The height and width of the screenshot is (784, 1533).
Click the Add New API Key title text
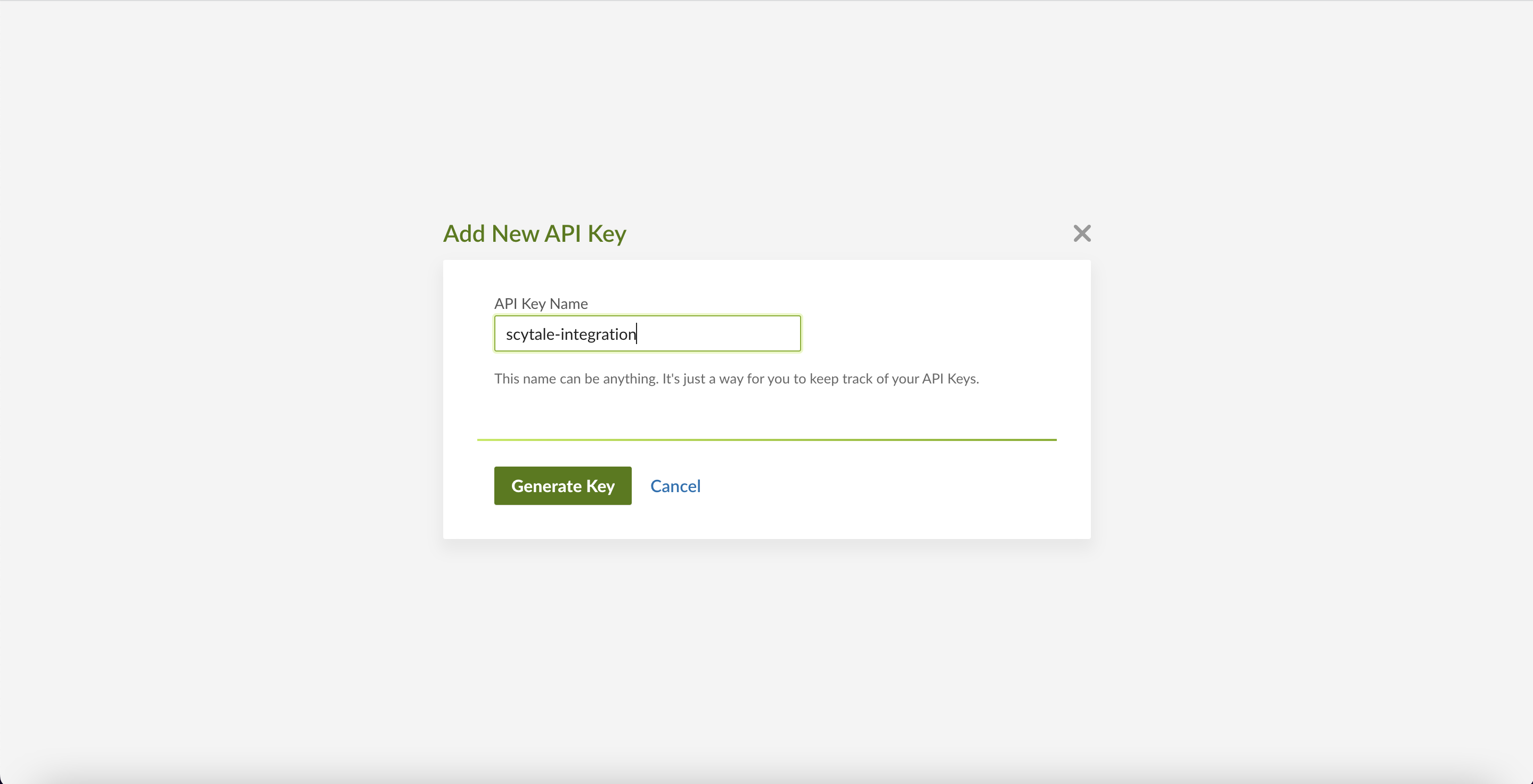(x=534, y=233)
